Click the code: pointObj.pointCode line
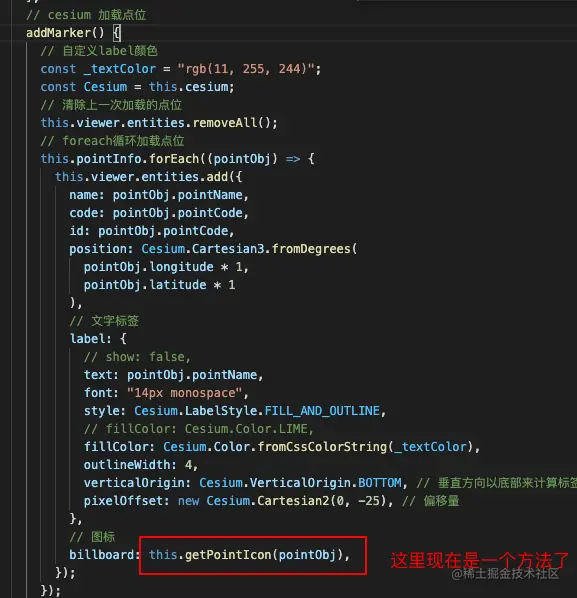 coord(159,213)
